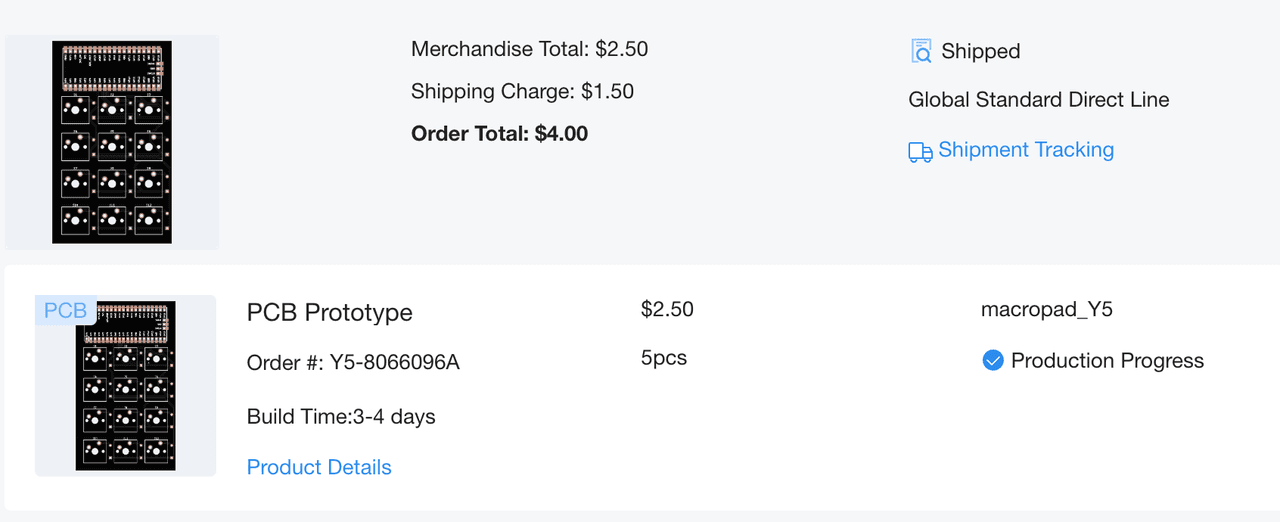
Task: Click the Order Total $4.00 text
Action: click(x=499, y=133)
